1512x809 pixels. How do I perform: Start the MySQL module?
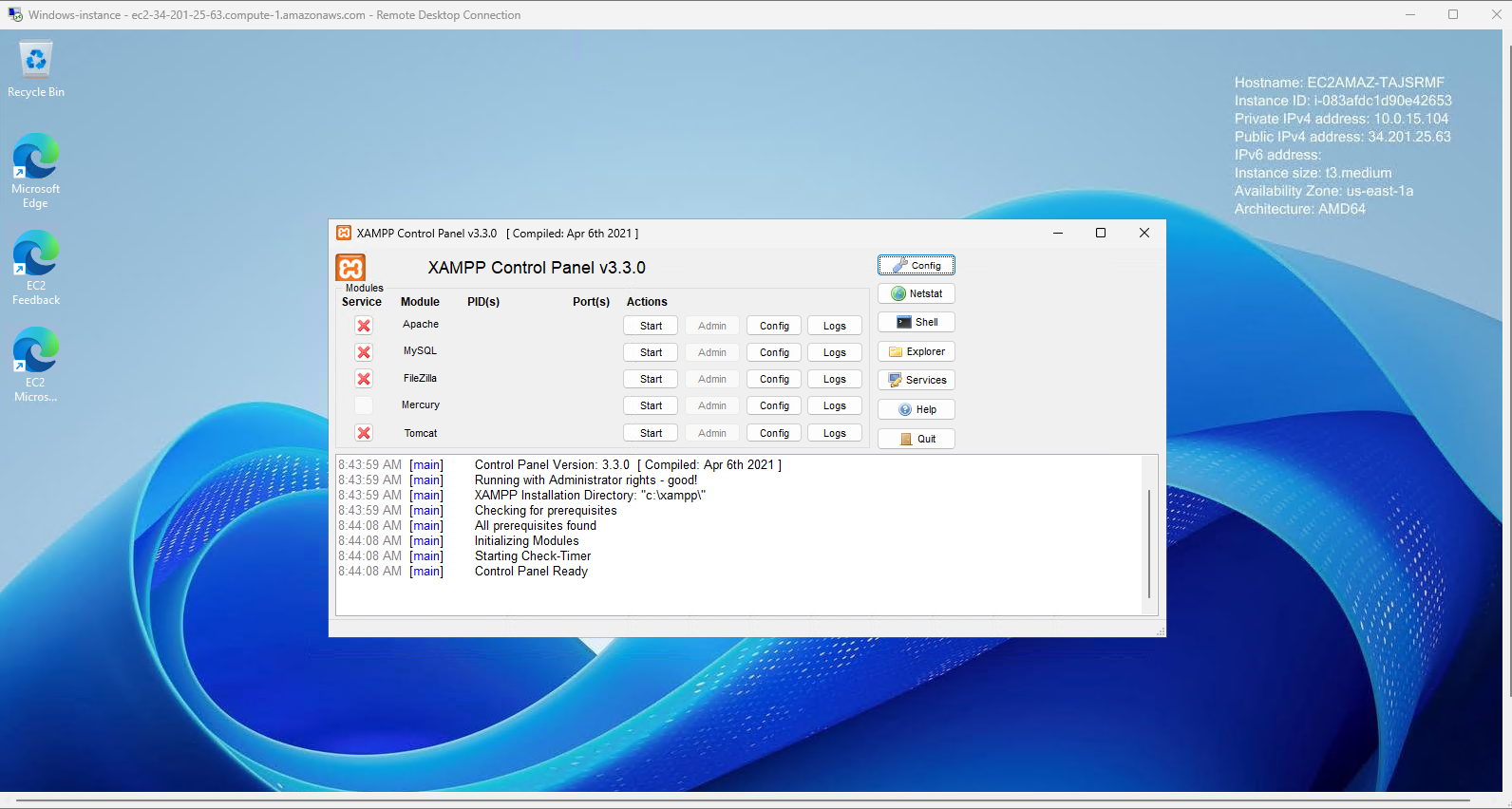coord(651,352)
